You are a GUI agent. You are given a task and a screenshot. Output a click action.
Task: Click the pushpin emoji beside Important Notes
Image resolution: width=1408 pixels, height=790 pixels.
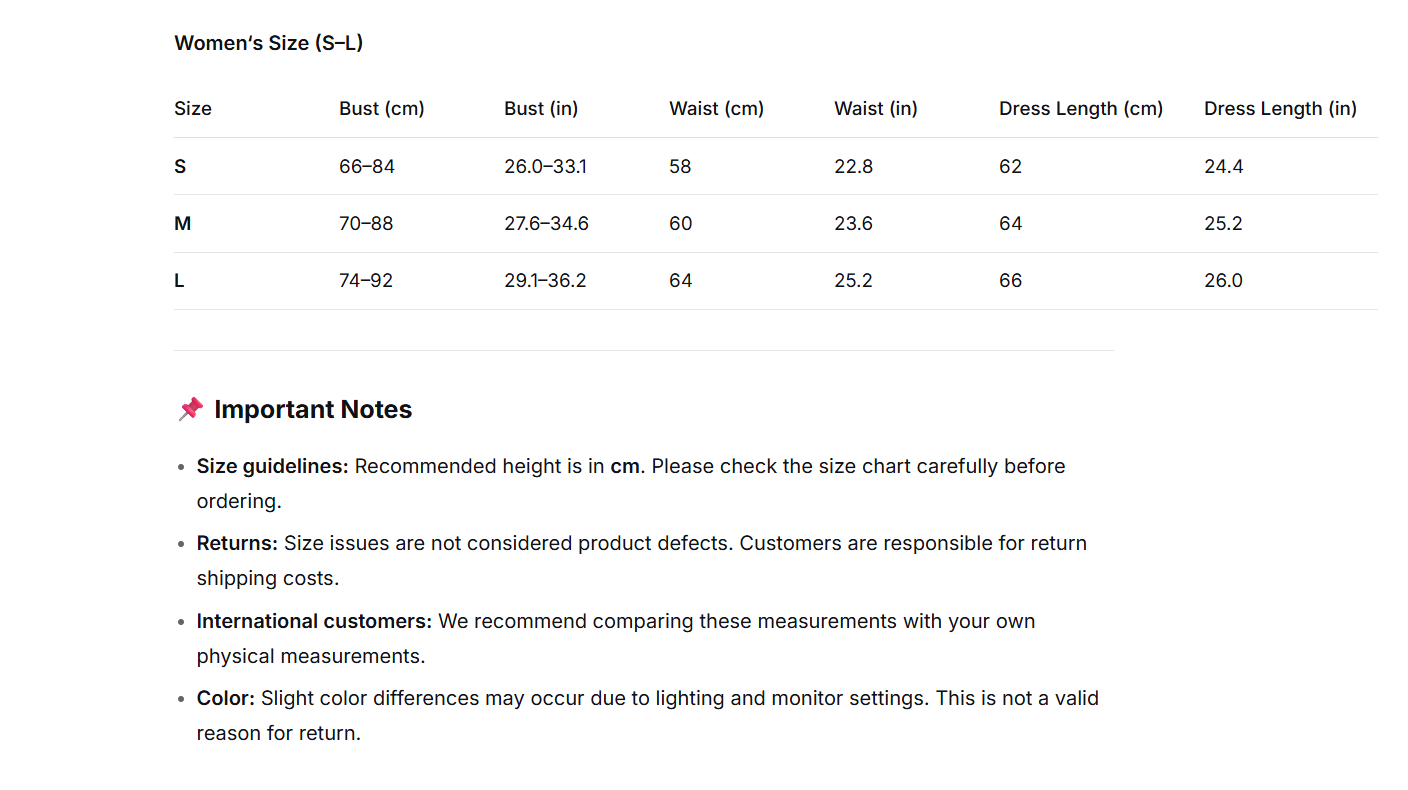[x=190, y=409]
